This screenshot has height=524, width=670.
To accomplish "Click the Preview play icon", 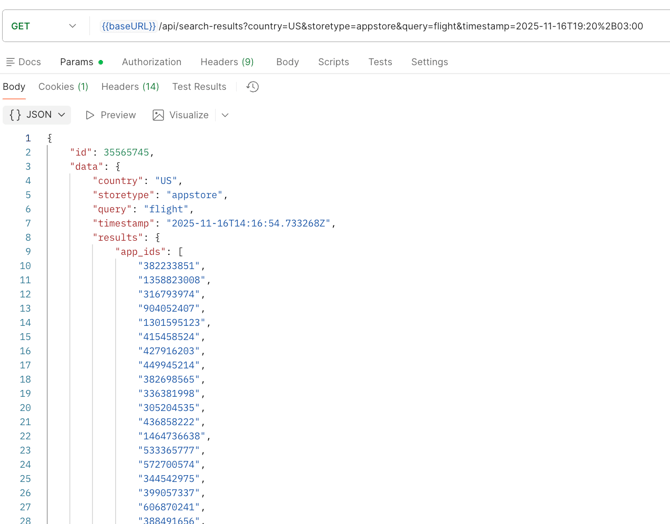I will [90, 115].
